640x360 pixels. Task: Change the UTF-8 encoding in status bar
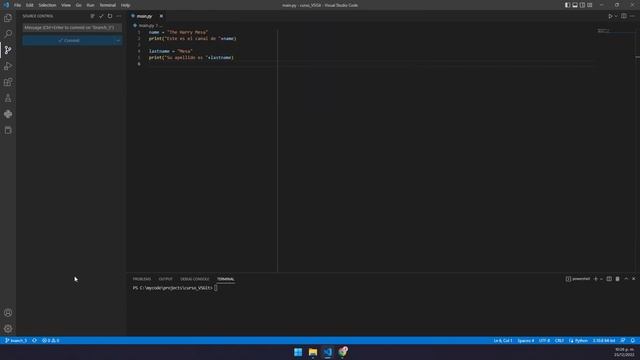[x=544, y=340]
